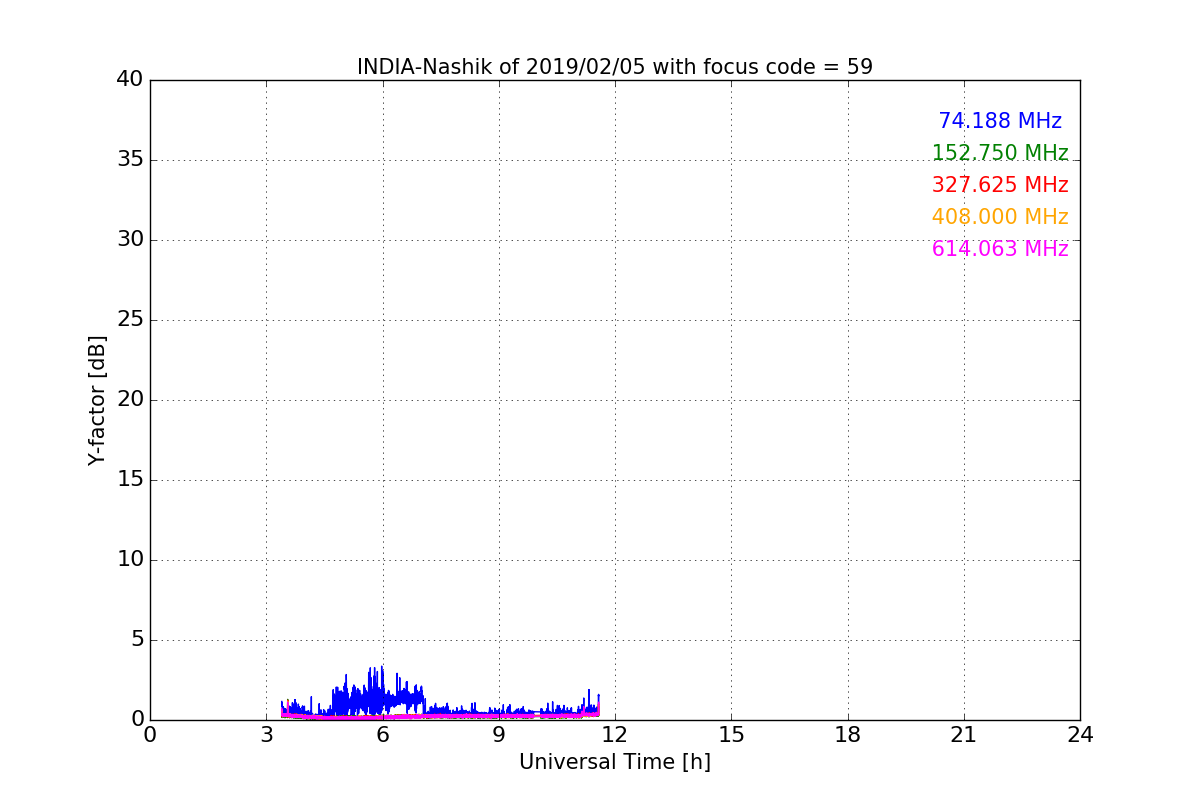
Task: Click the x-axis tick label 3
Action: click(266, 735)
